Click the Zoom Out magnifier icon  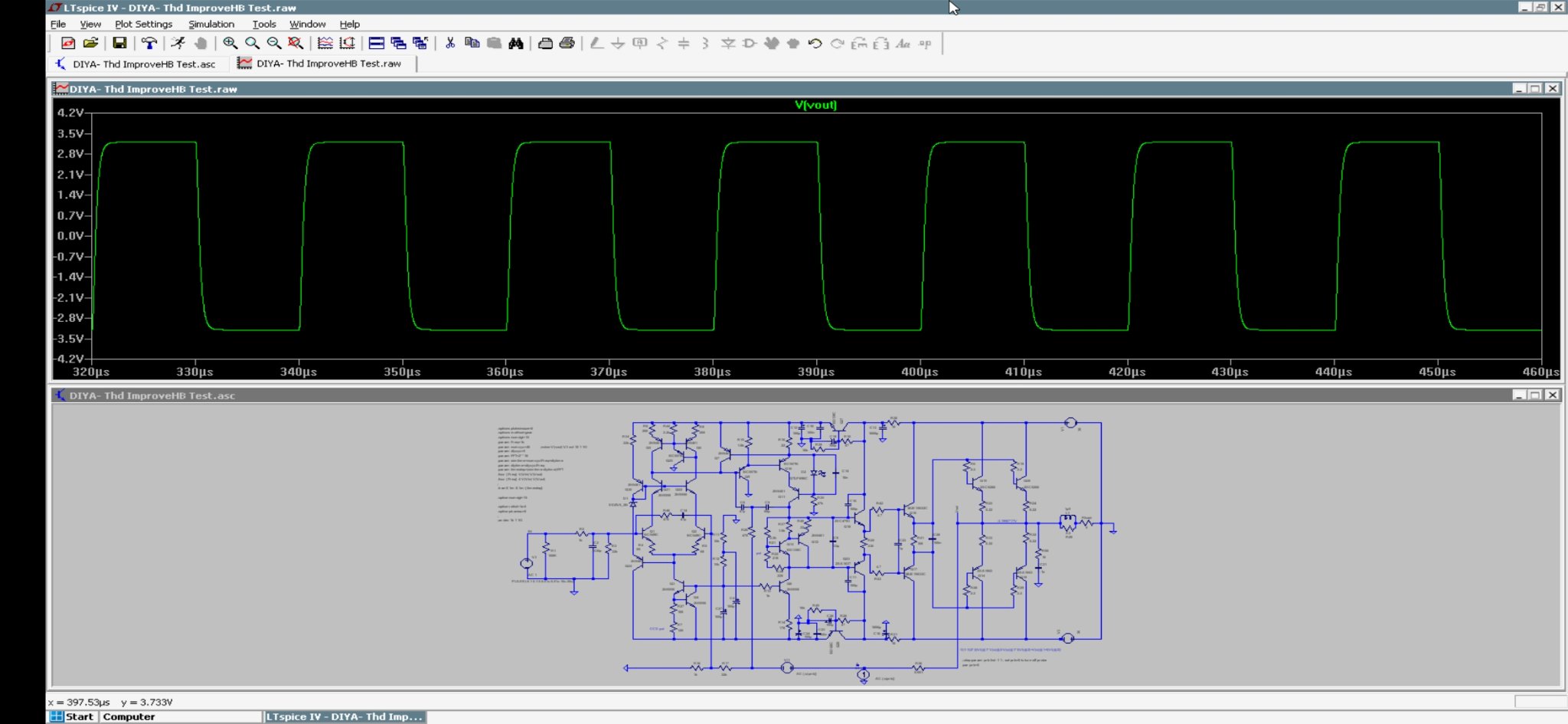coord(273,44)
